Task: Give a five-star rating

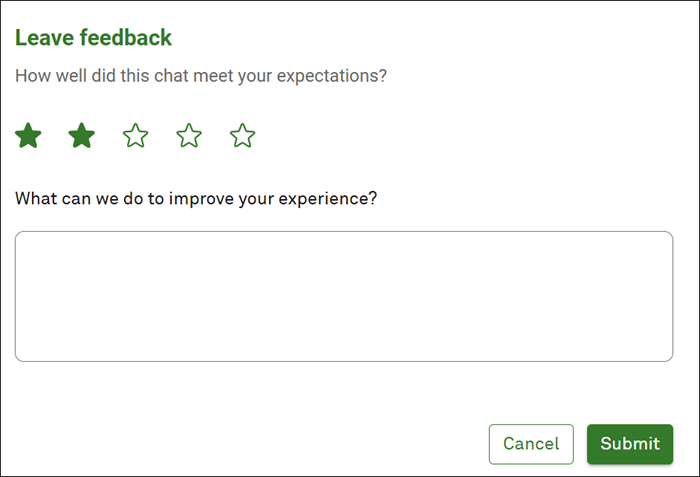Action: 242,136
